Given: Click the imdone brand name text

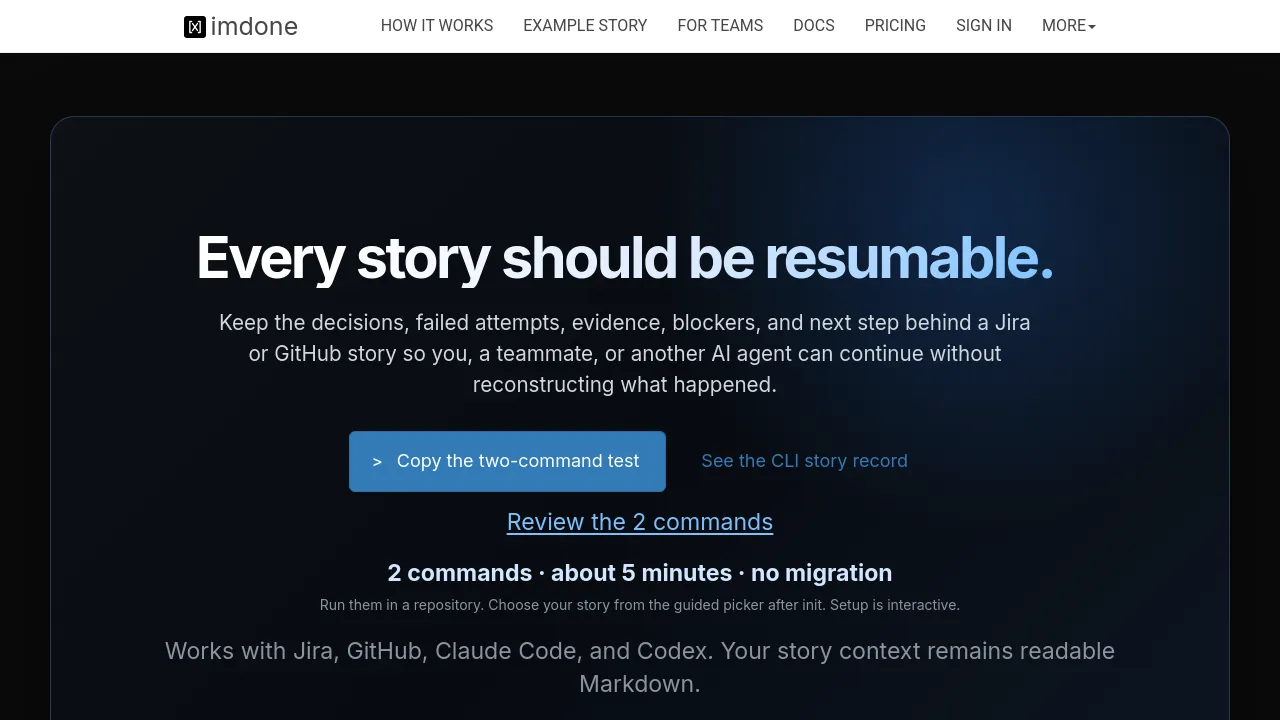Looking at the screenshot, I should 254,27.
